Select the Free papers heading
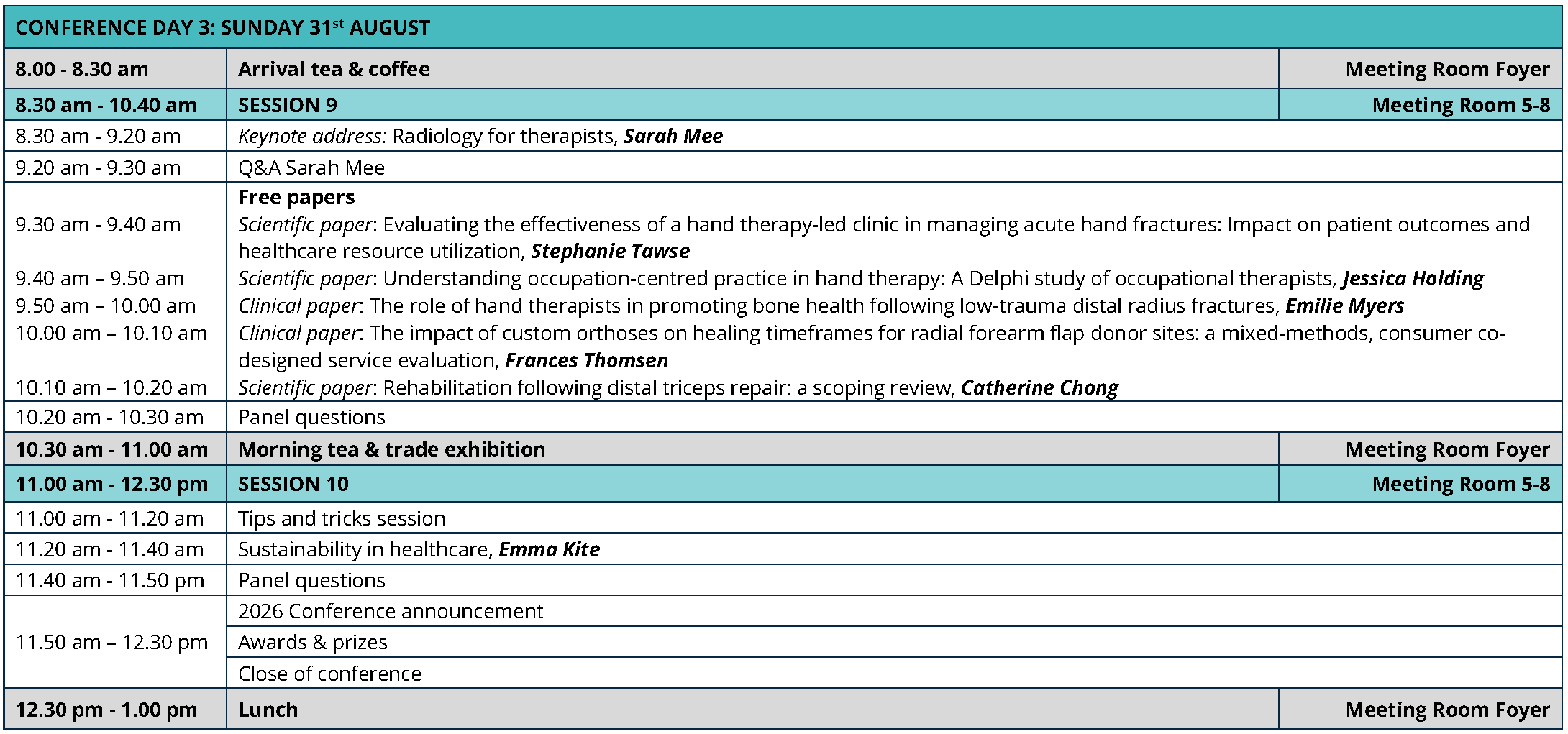Screen dimensions: 1568x734 click(296, 197)
